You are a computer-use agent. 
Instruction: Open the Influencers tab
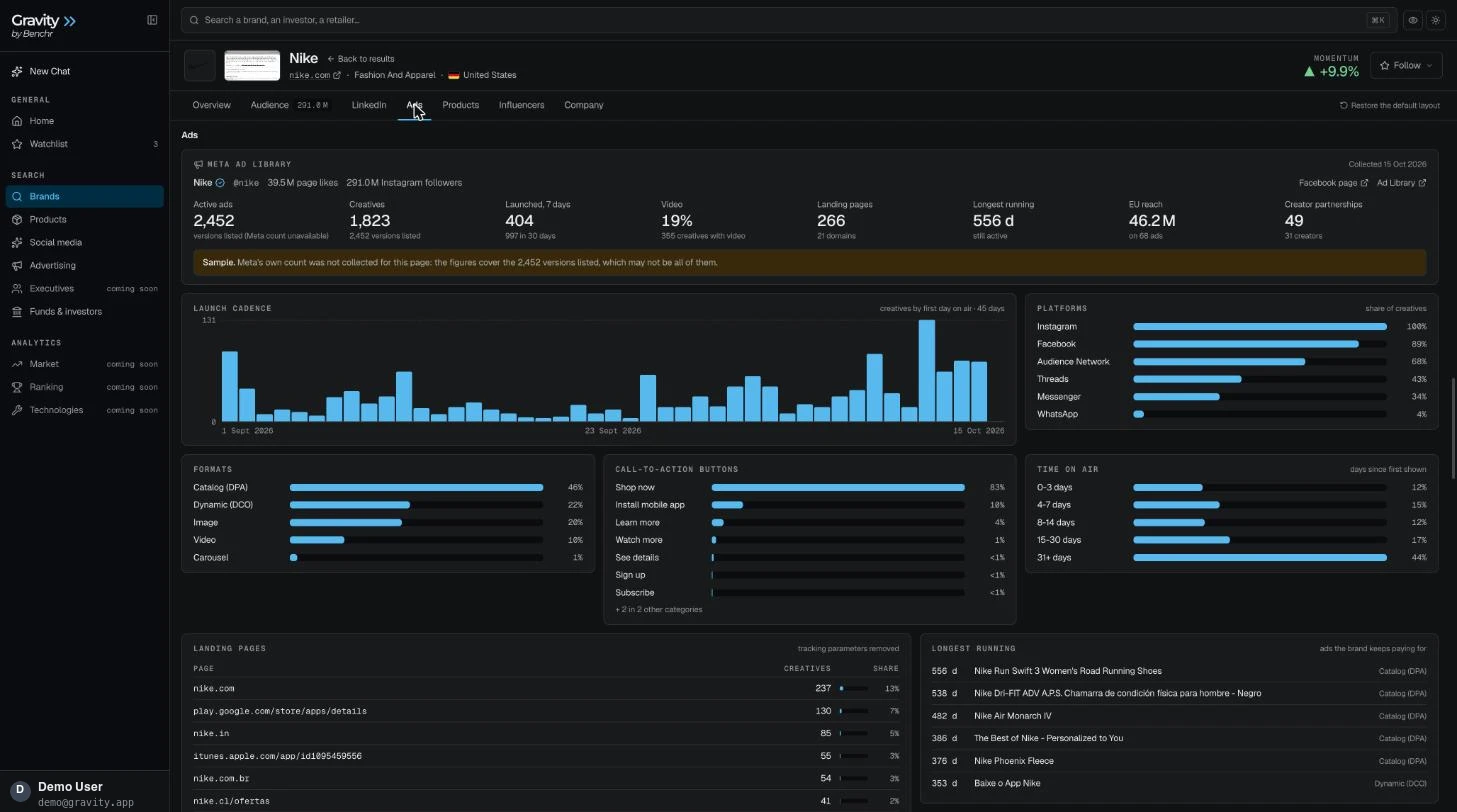tap(521, 105)
